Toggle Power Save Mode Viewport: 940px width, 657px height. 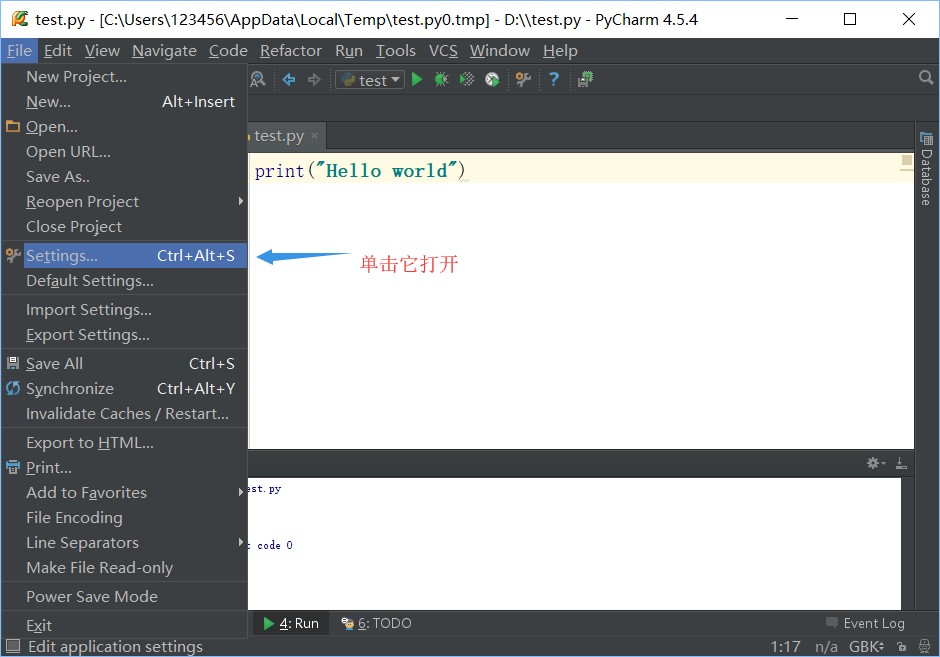point(124,597)
